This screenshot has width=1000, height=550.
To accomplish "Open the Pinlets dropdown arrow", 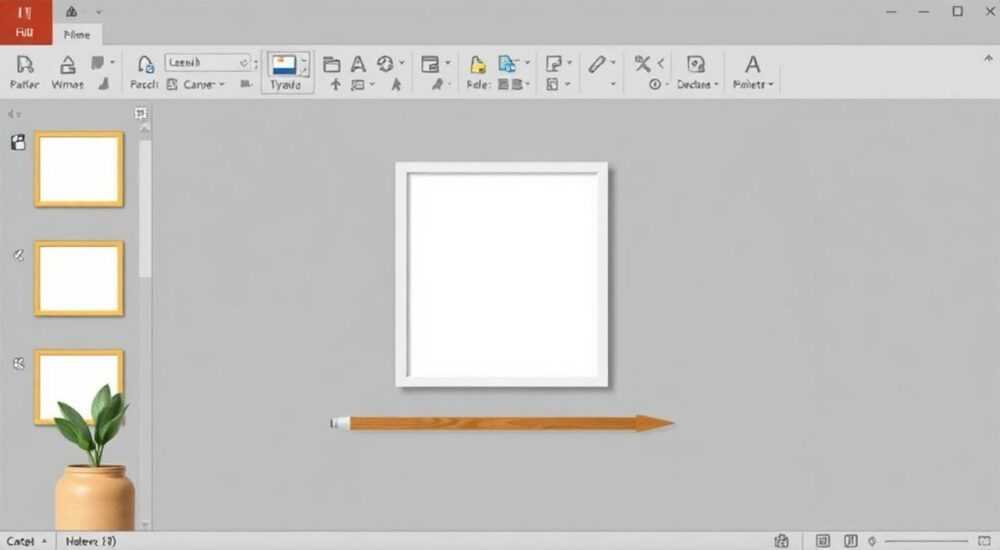I will coord(771,85).
